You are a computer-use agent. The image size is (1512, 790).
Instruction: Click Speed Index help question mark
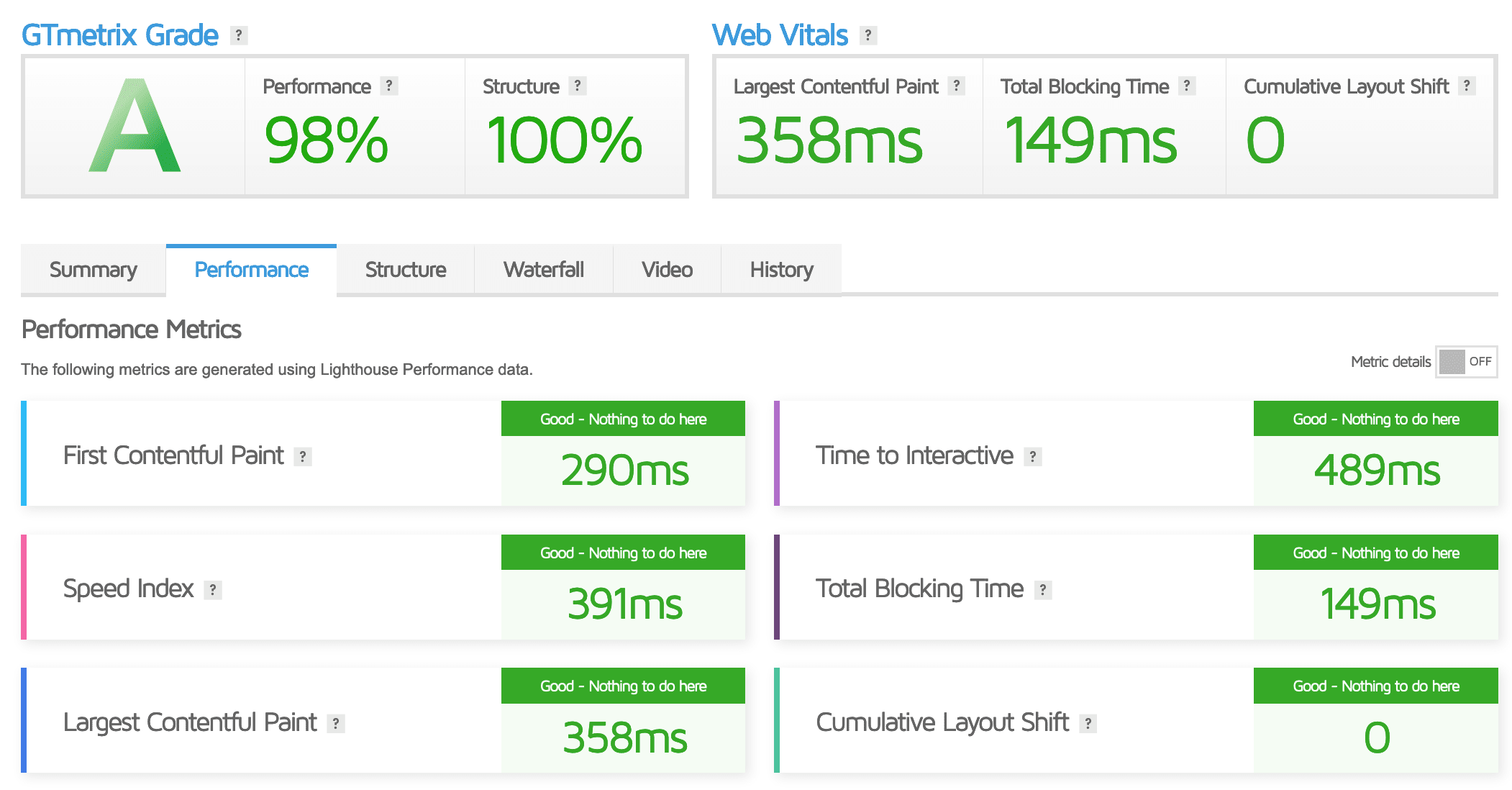coord(213,590)
